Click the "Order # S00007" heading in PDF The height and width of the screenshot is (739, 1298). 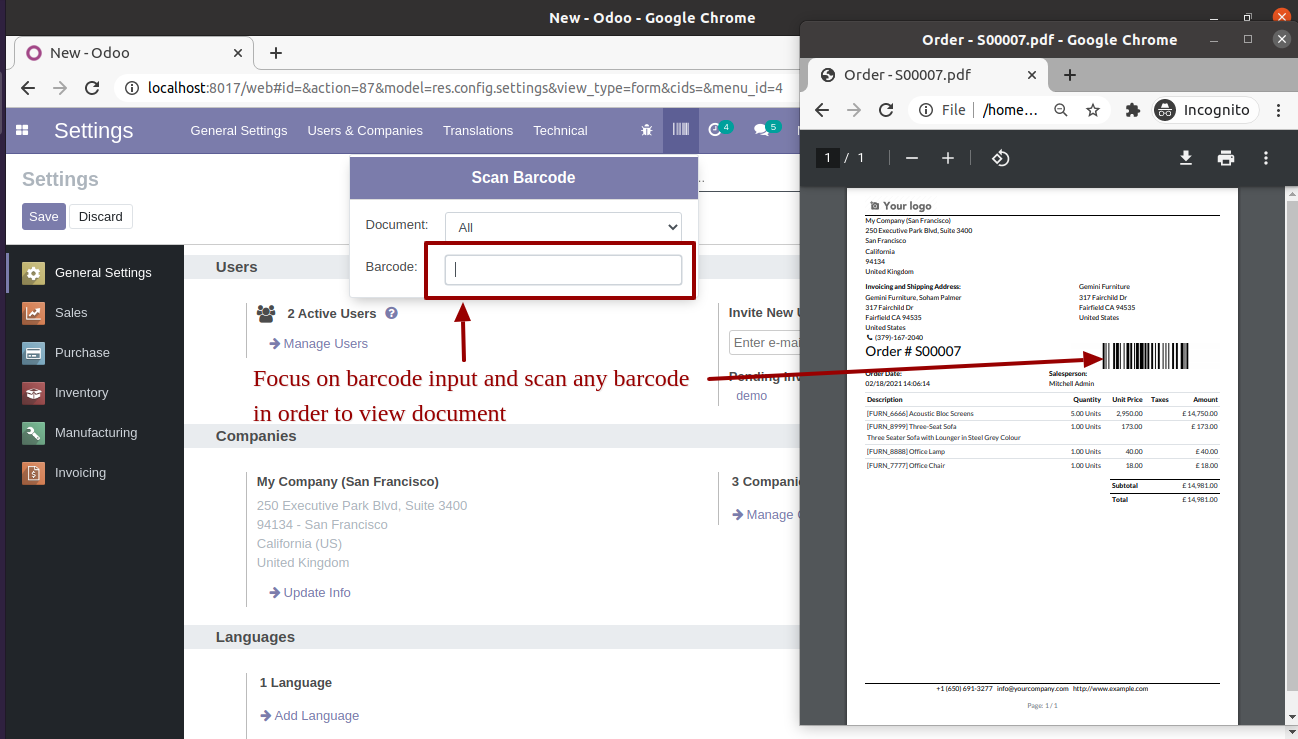coord(913,351)
